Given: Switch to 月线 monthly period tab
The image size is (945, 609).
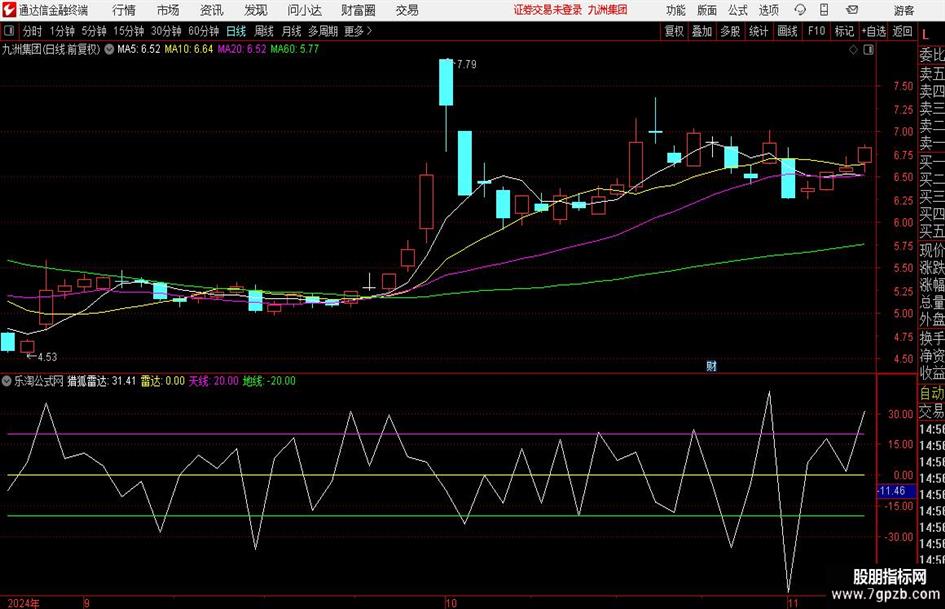Looking at the screenshot, I should click(x=291, y=31).
